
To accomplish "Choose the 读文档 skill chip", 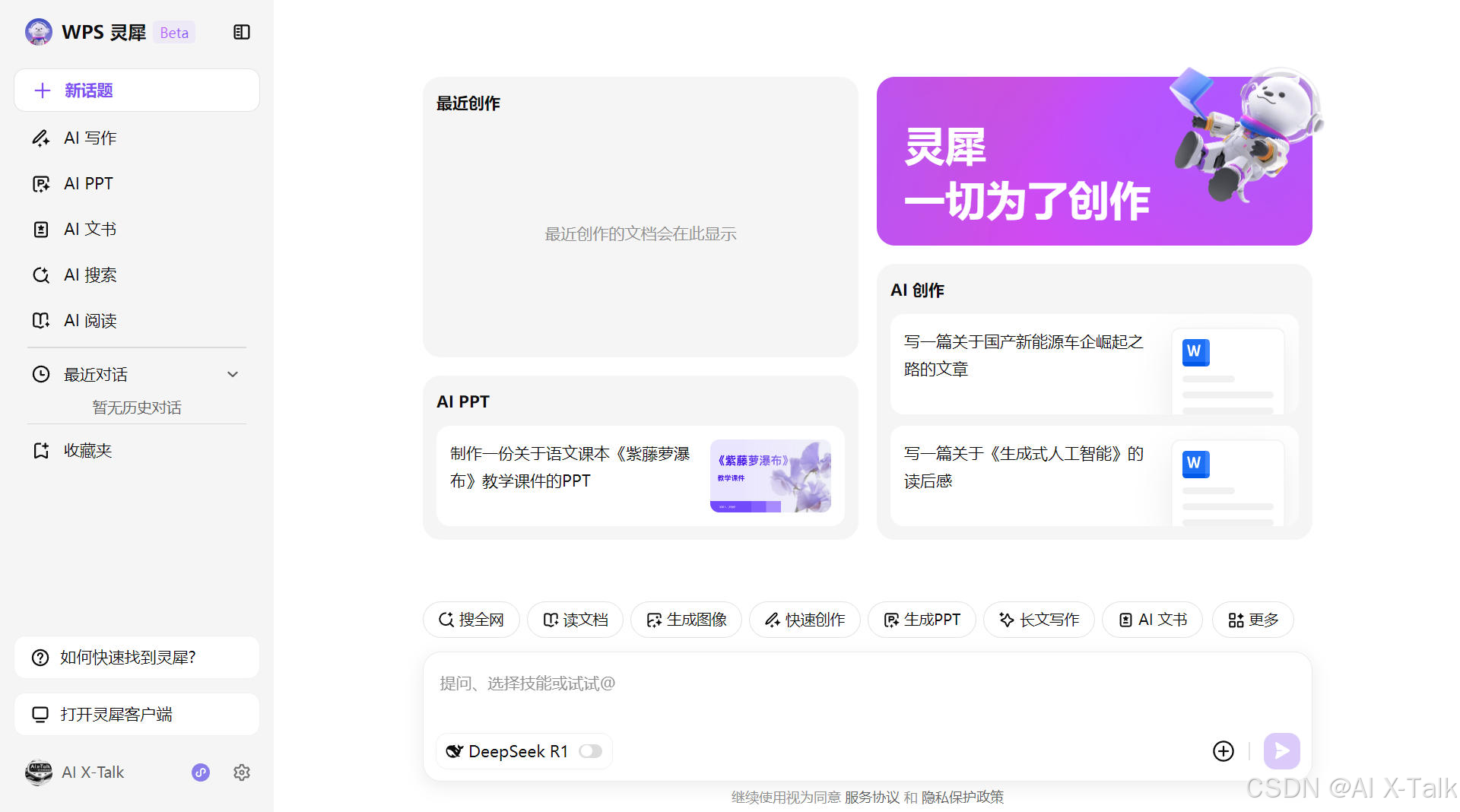I will [575, 620].
